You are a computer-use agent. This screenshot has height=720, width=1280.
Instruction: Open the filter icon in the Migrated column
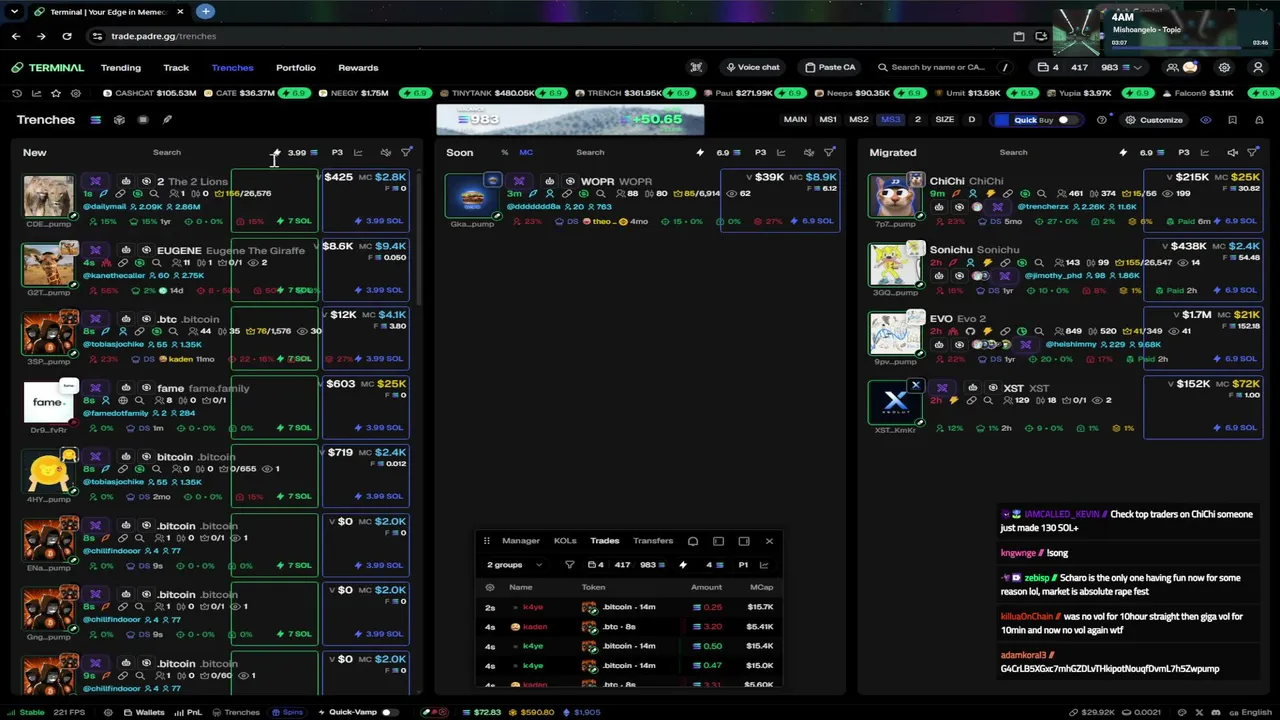[x=1253, y=152]
